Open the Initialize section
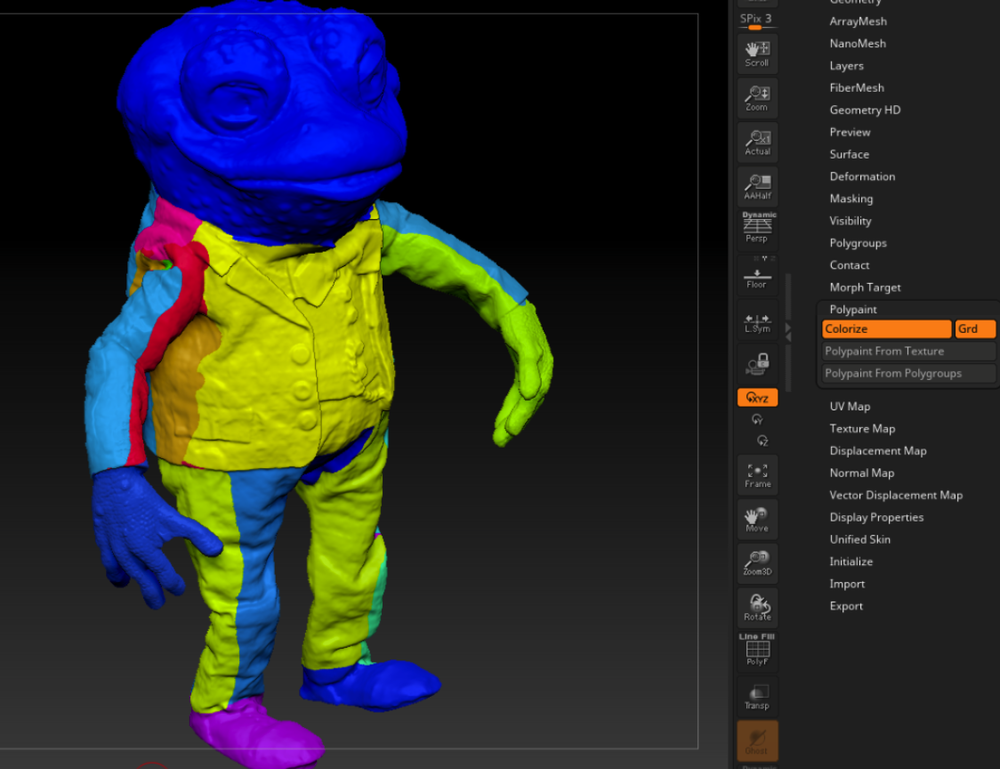 [x=851, y=562]
